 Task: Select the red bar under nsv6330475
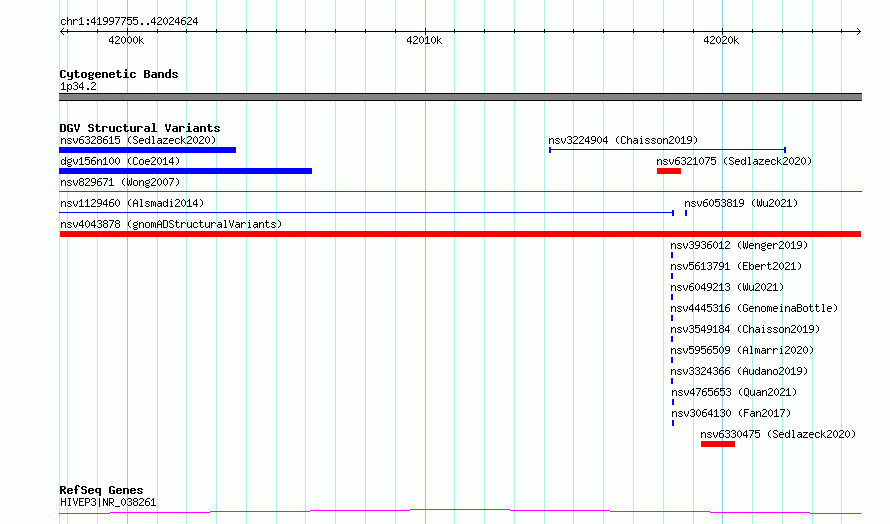(718, 444)
